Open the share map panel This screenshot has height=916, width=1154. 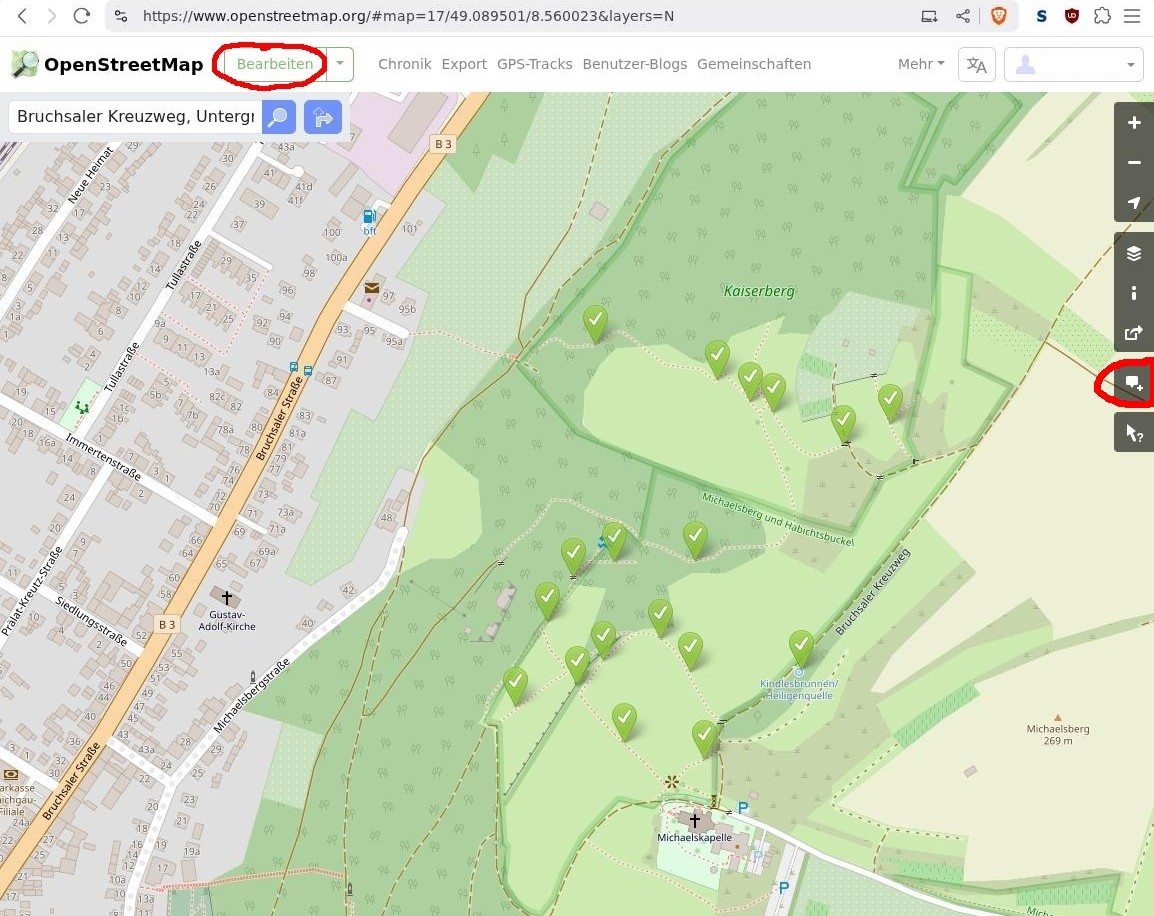pos(1134,333)
